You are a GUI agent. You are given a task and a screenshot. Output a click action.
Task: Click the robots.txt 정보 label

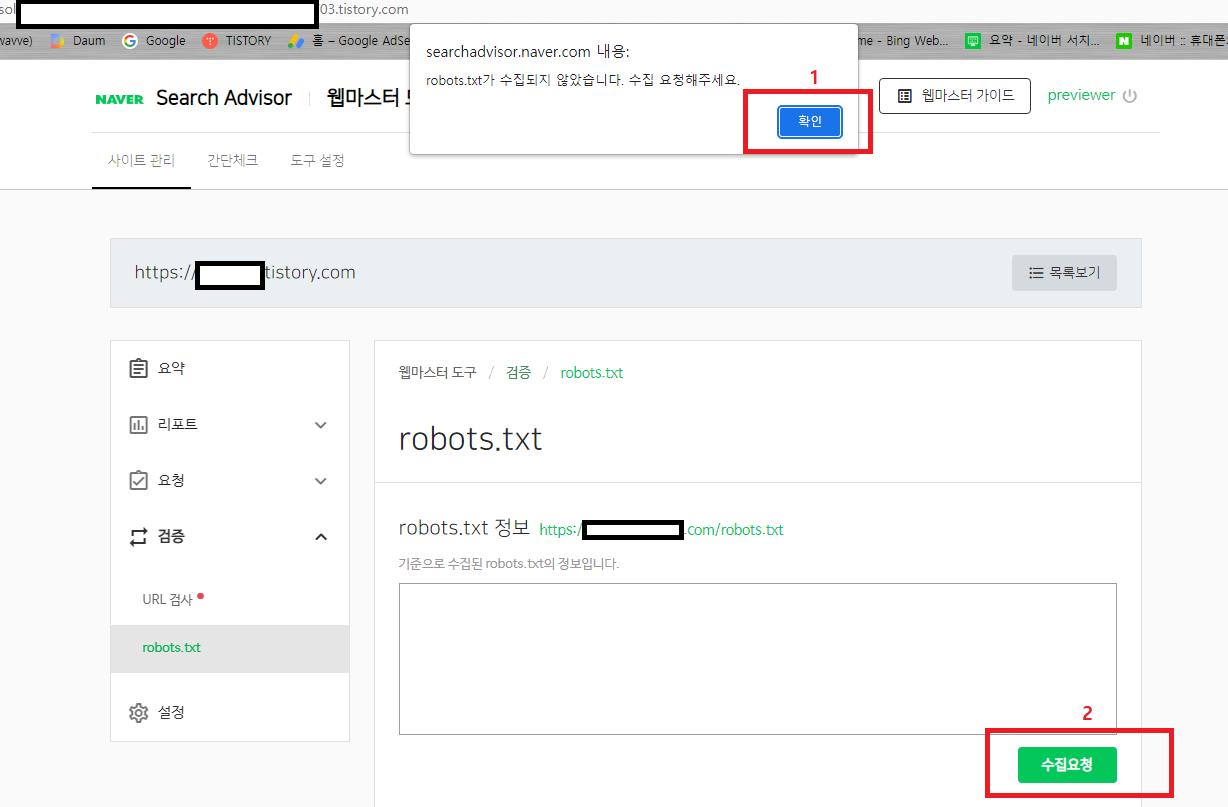[x=464, y=528]
